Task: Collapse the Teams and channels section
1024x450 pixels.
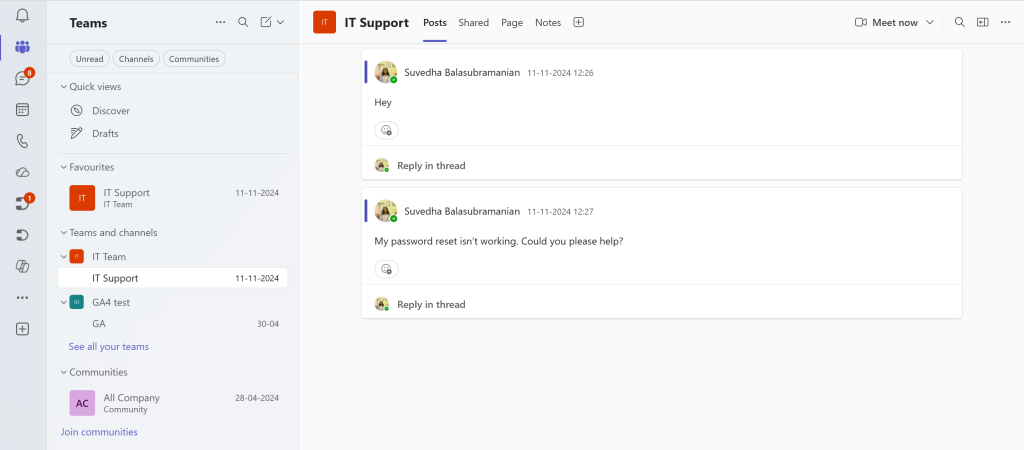Action: [x=64, y=233]
